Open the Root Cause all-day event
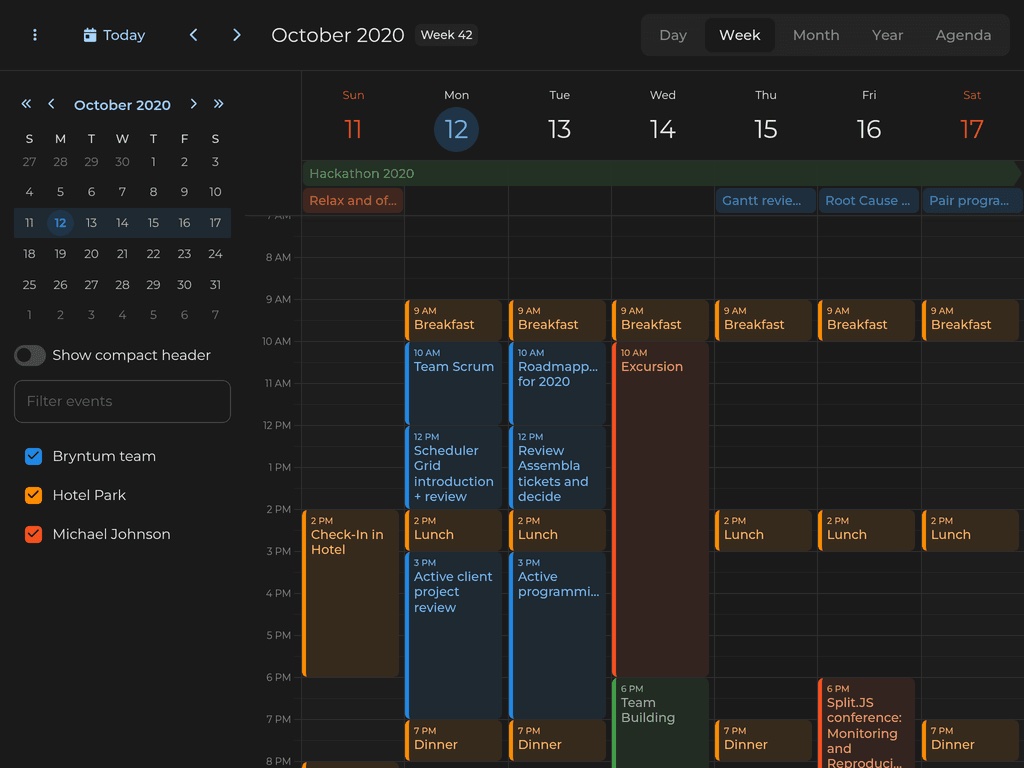 pos(869,200)
